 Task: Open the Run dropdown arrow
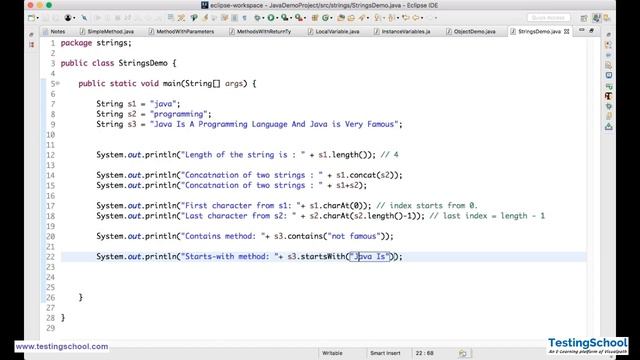277,18
